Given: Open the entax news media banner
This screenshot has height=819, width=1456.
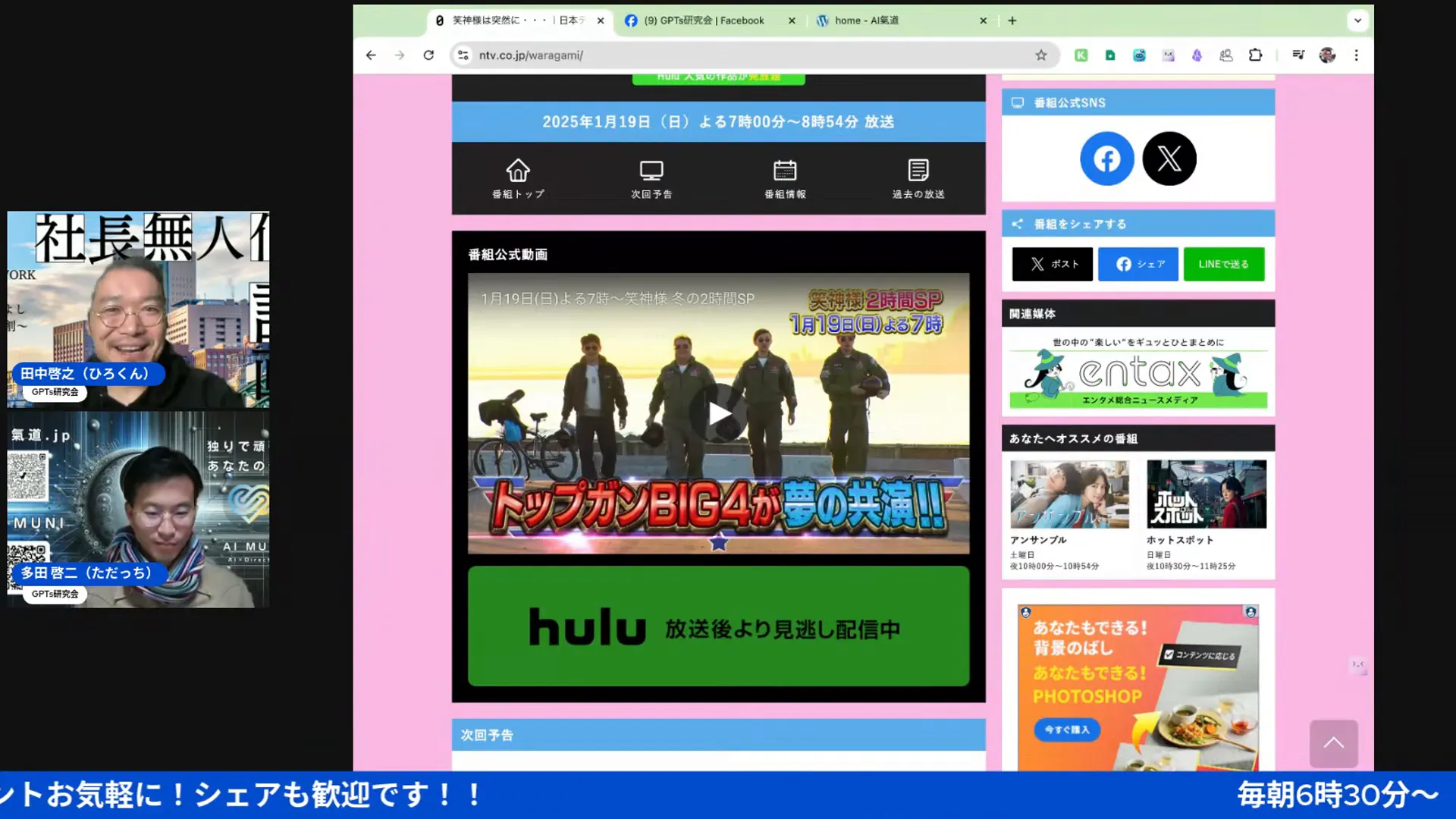Looking at the screenshot, I should tap(1138, 371).
